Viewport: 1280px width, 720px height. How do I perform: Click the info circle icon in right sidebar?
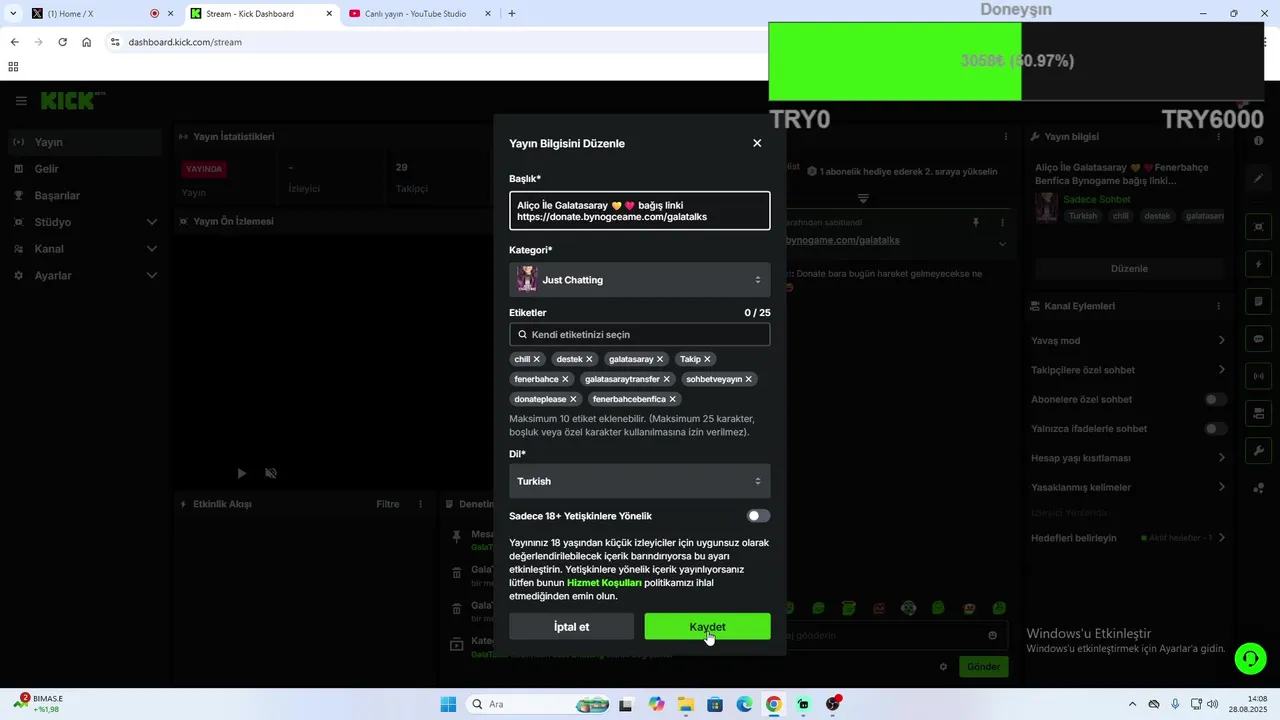(1259, 141)
